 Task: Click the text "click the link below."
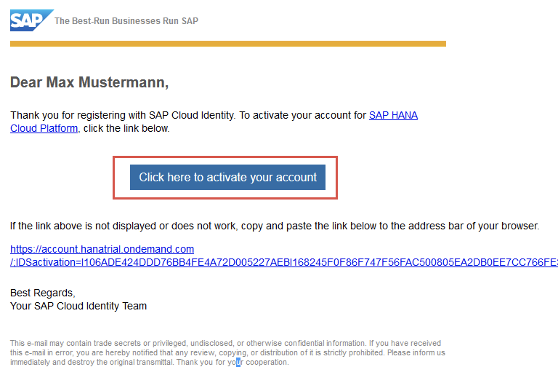[126, 128]
